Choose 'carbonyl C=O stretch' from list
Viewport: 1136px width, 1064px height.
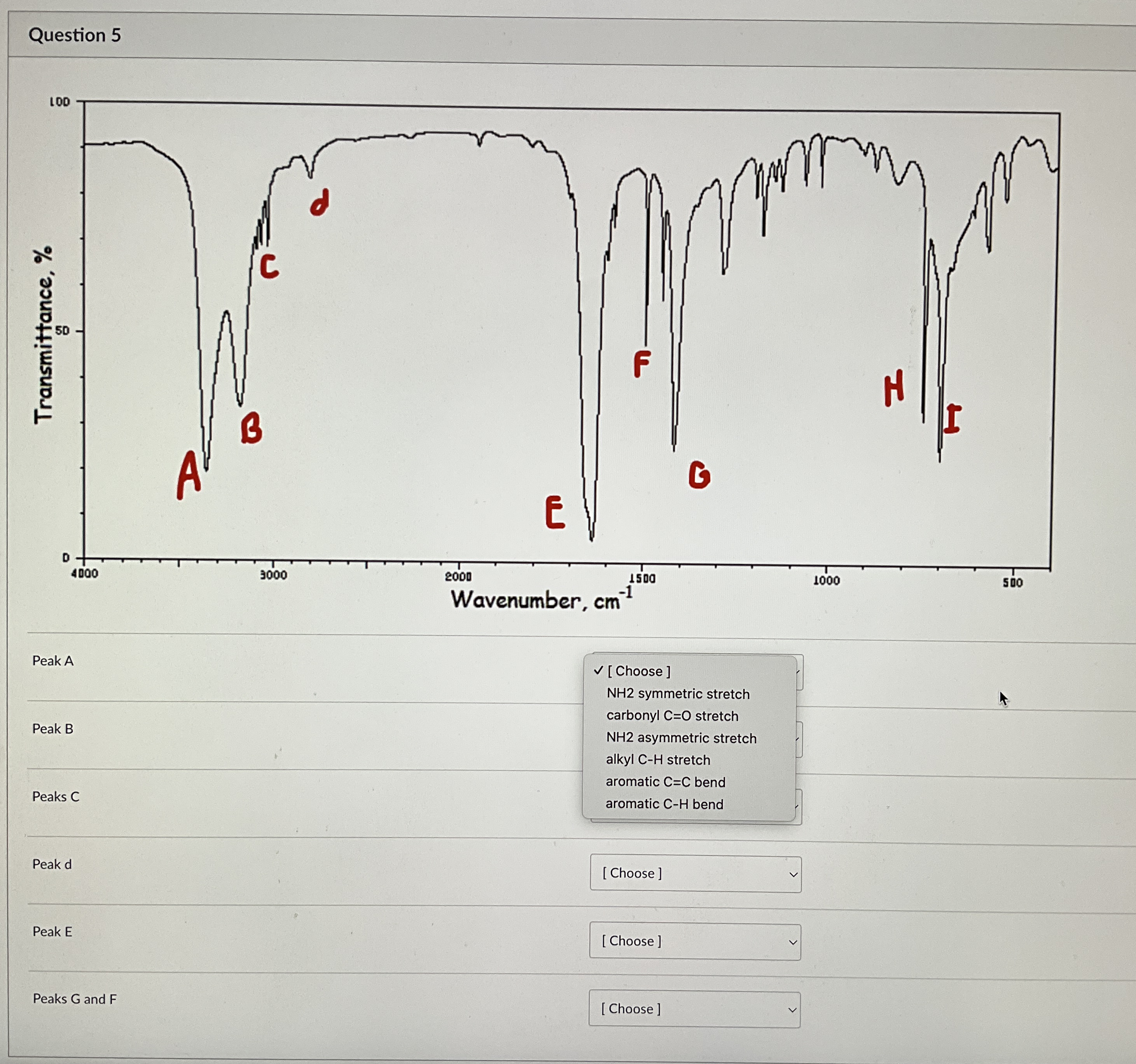coord(672,715)
